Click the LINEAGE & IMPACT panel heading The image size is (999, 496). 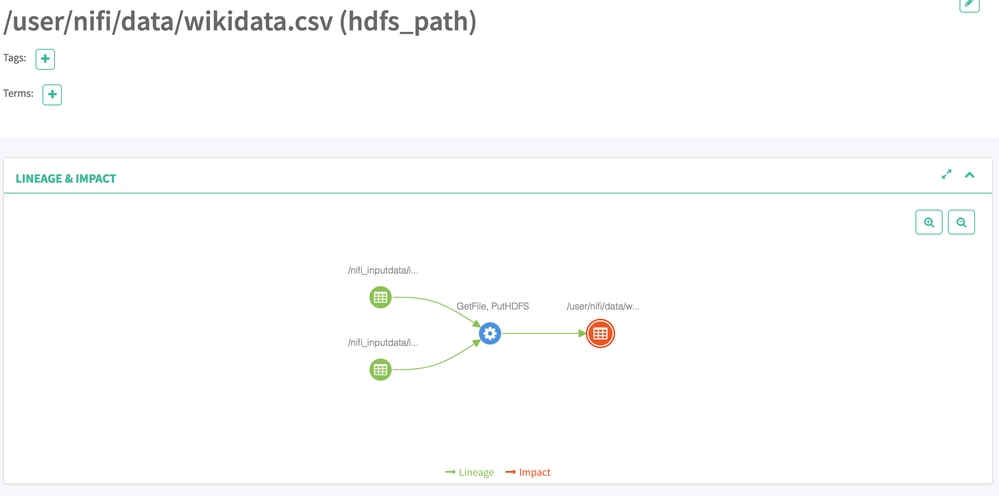pyautogui.click(x=66, y=178)
